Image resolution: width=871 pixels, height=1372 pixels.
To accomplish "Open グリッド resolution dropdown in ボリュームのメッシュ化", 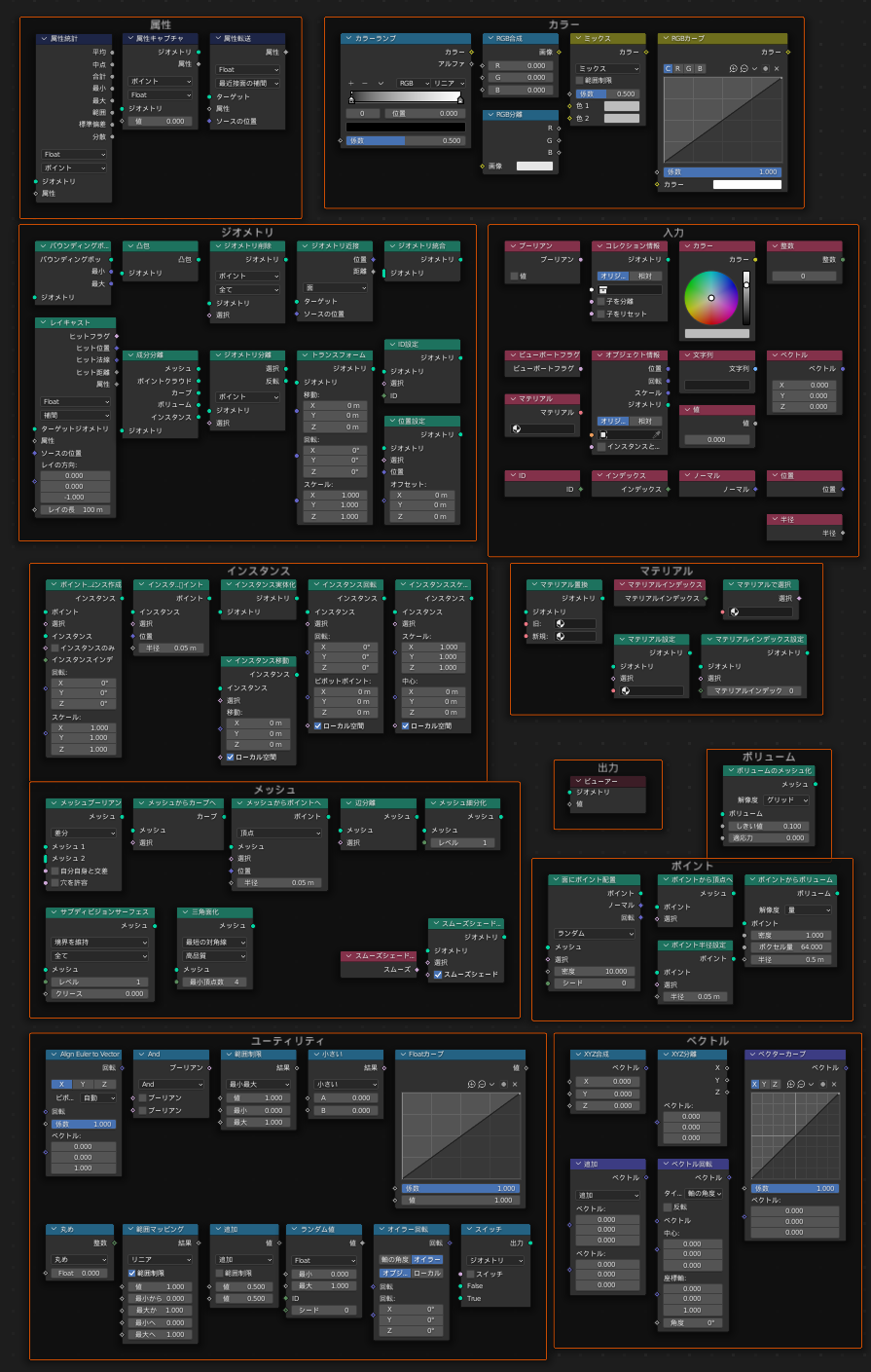I will [787, 799].
